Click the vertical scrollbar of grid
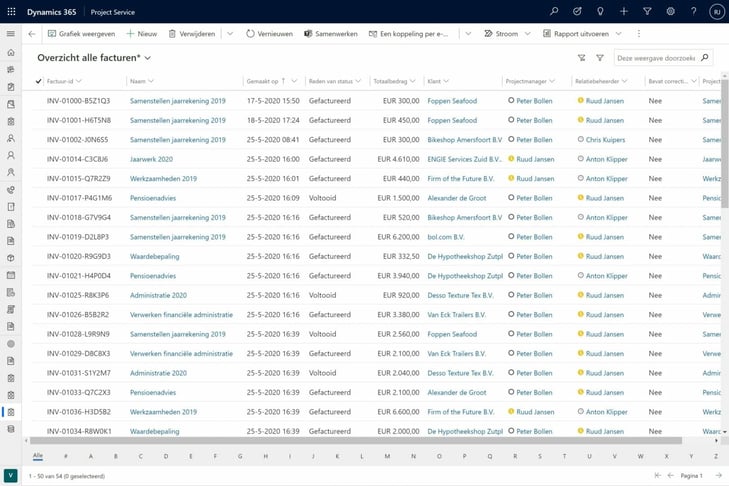Screen dimensions: 729x486 [724, 142]
